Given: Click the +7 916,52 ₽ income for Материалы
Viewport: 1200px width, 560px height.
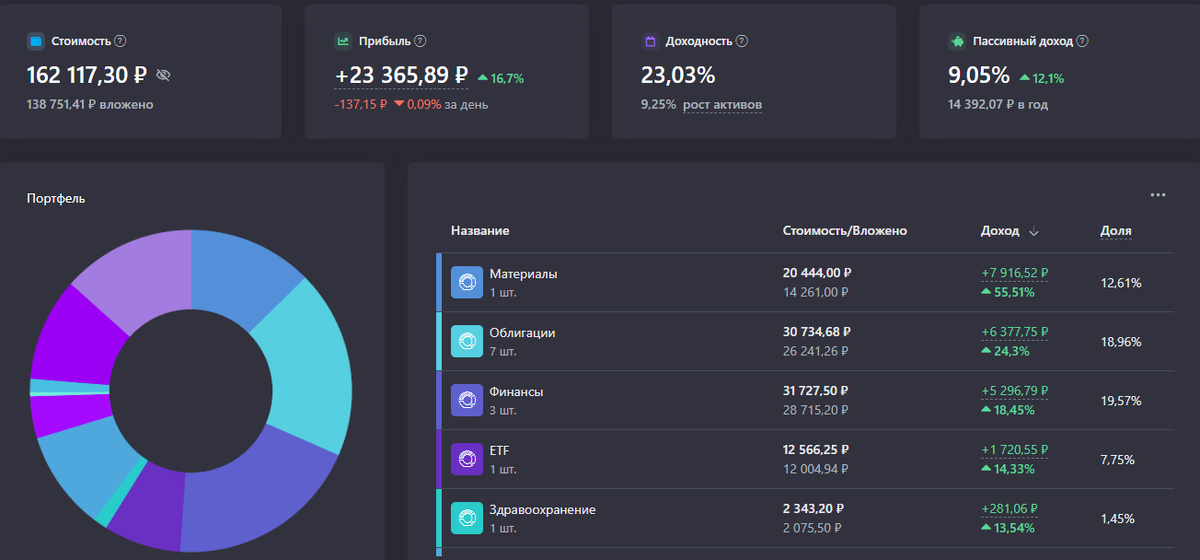Looking at the screenshot, I should click(x=1015, y=273).
